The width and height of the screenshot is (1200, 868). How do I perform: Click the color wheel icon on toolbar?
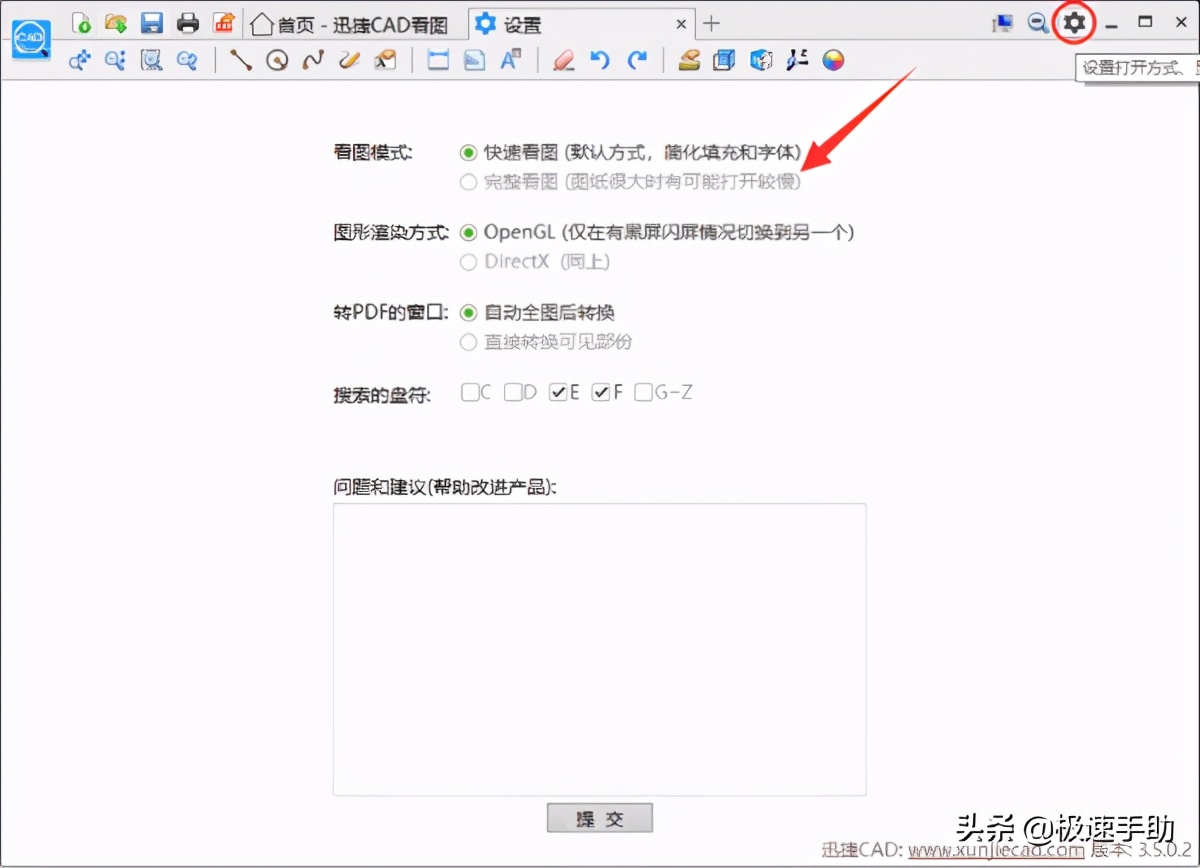tap(833, 60)
